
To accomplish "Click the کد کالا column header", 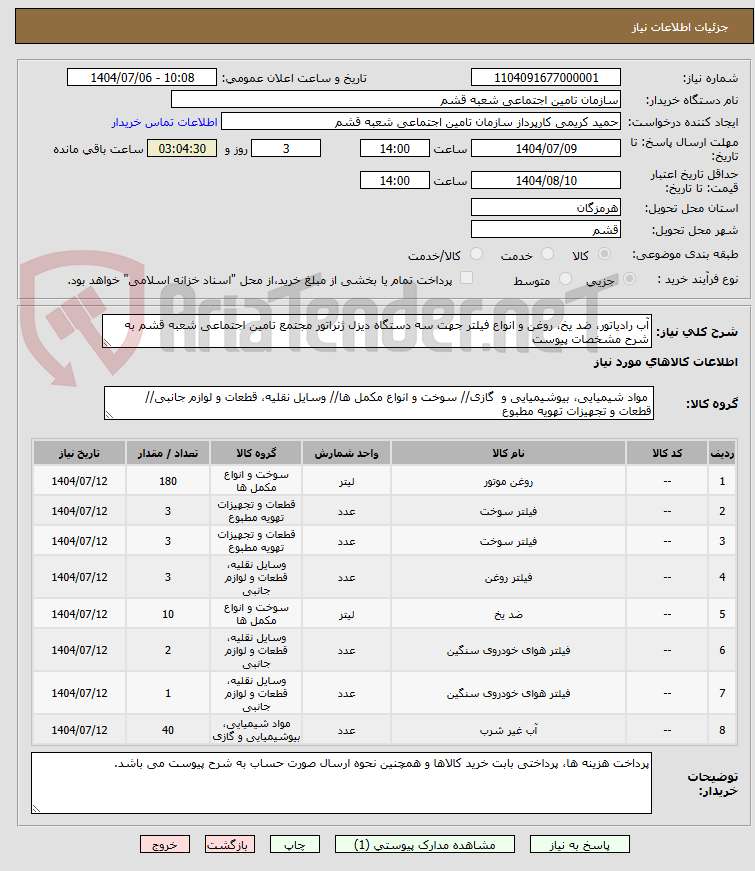I will (x=667, y=453).
